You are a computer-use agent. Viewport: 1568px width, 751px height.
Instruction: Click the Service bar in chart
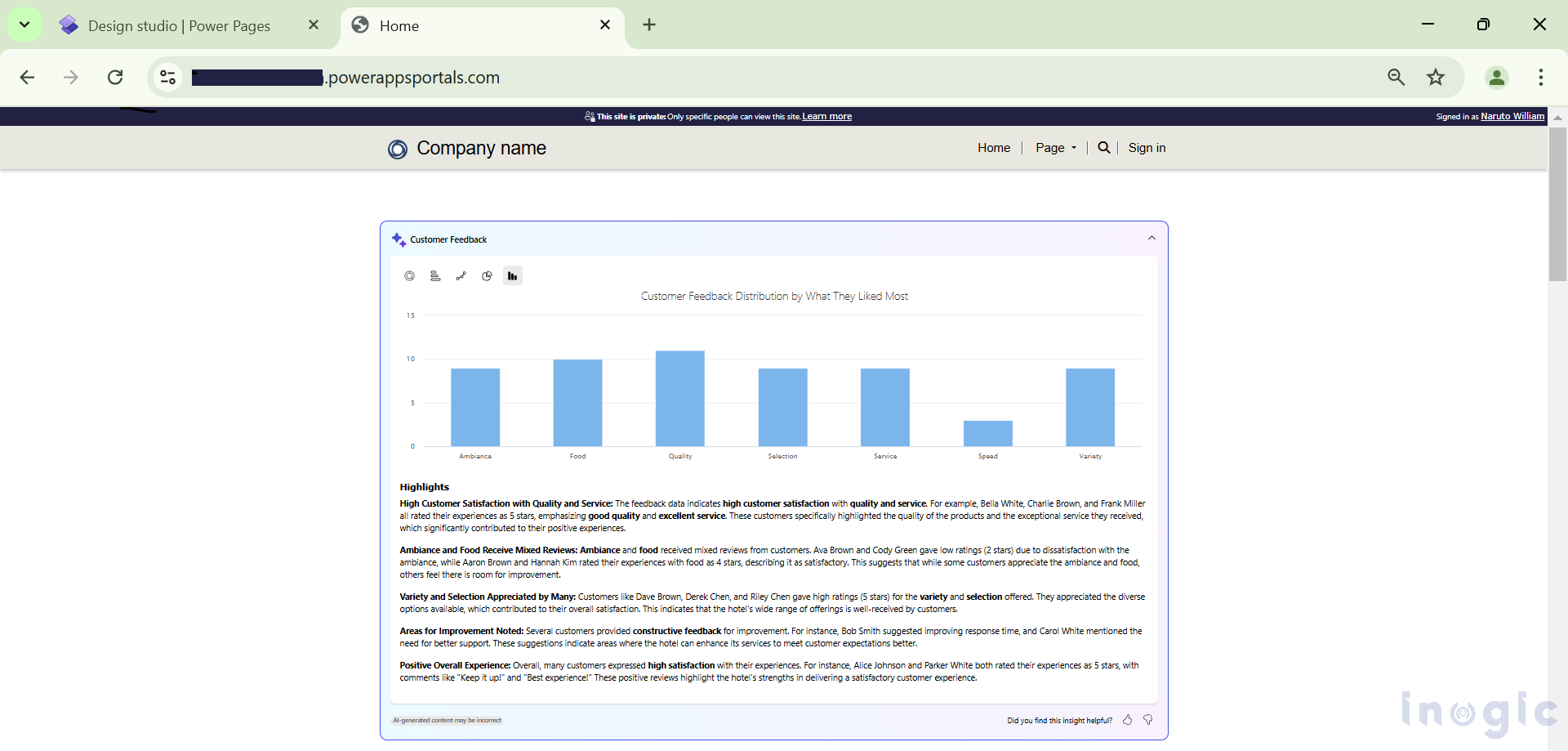[885, 407]
